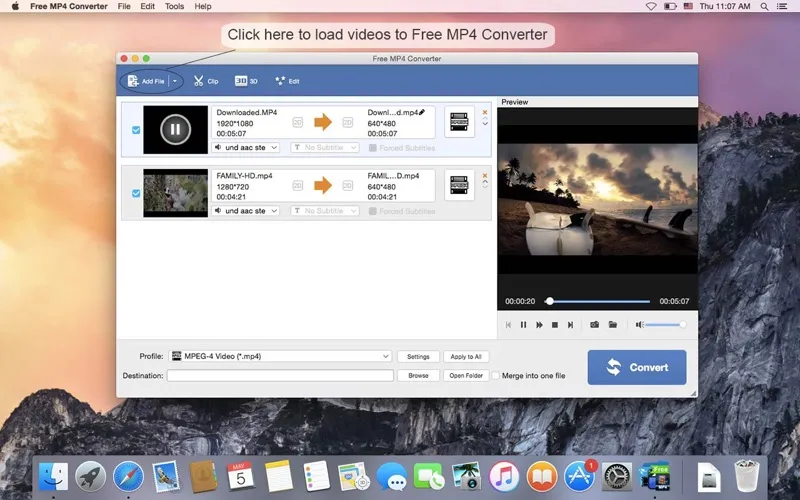The height and width of the screenshot is (500, 800).
Task: Click the Destination path field
Action: 280,376
